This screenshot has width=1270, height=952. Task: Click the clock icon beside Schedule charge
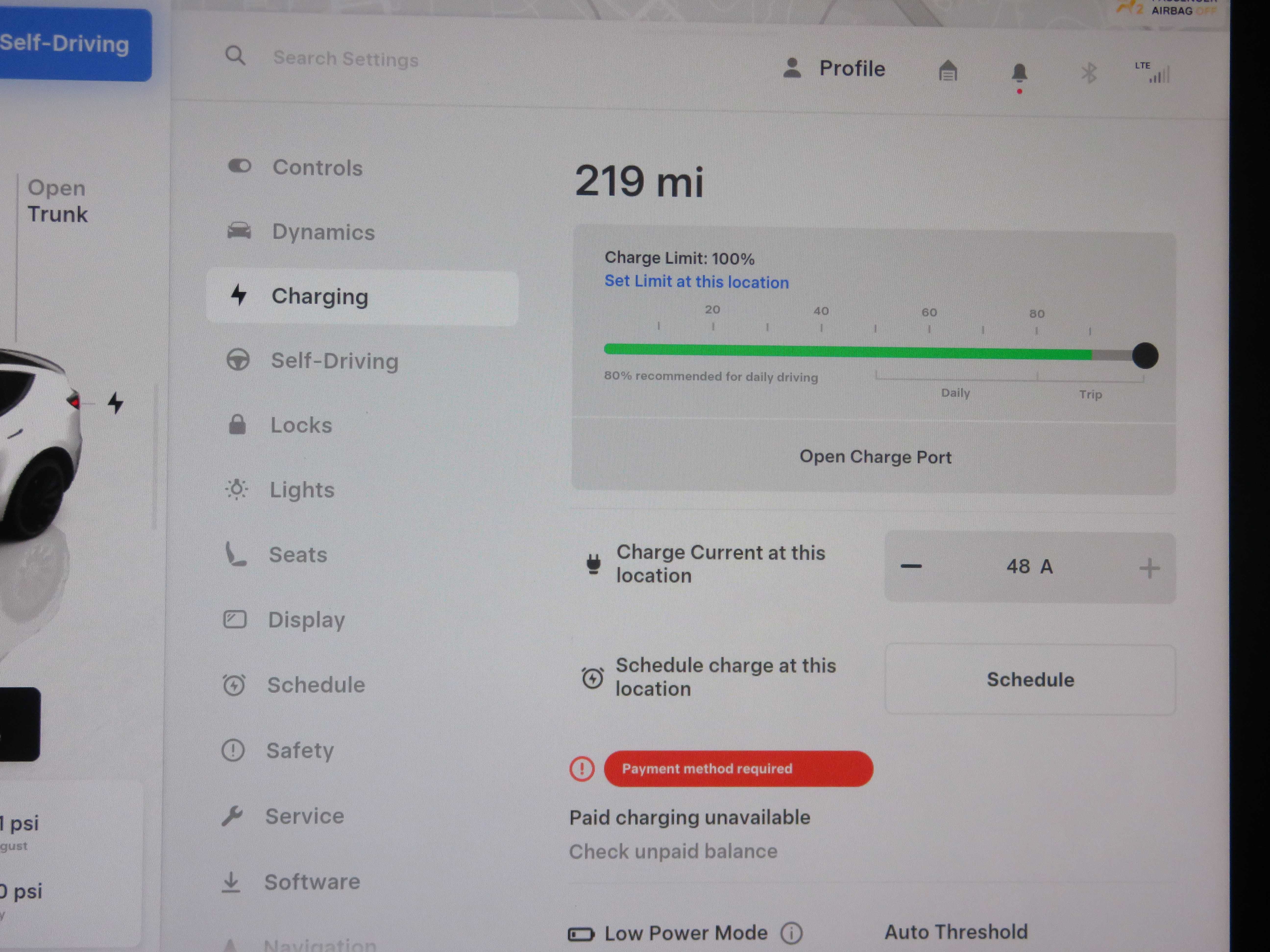[x=593, y=678]
